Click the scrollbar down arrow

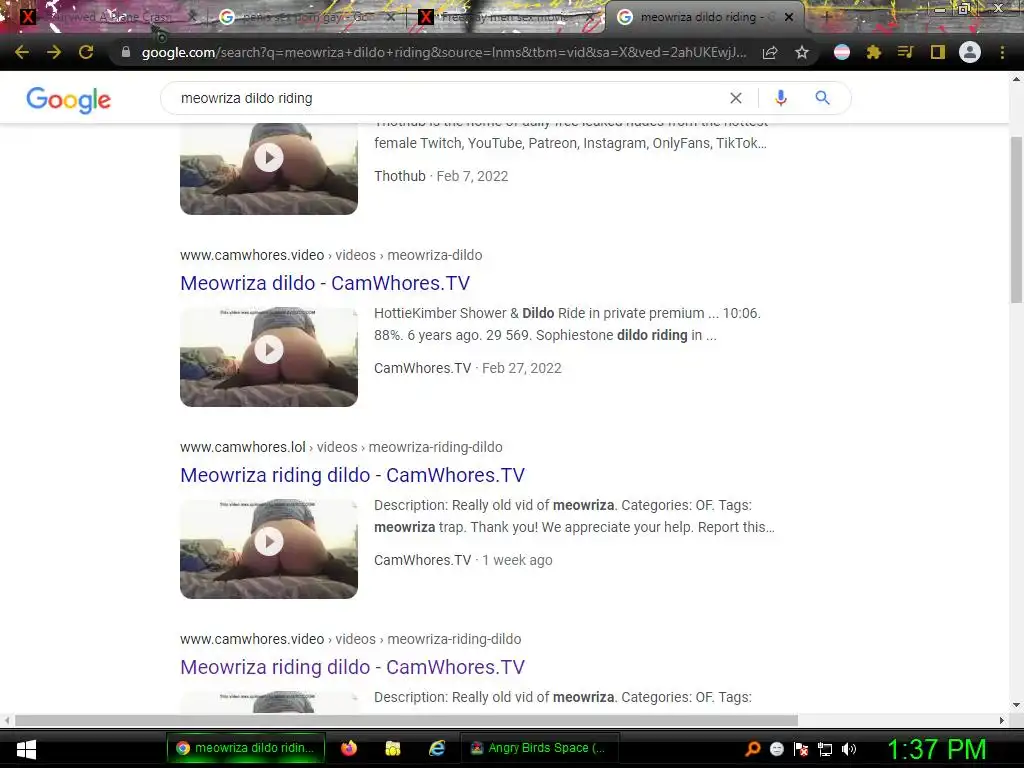[x=1016, y=705]
